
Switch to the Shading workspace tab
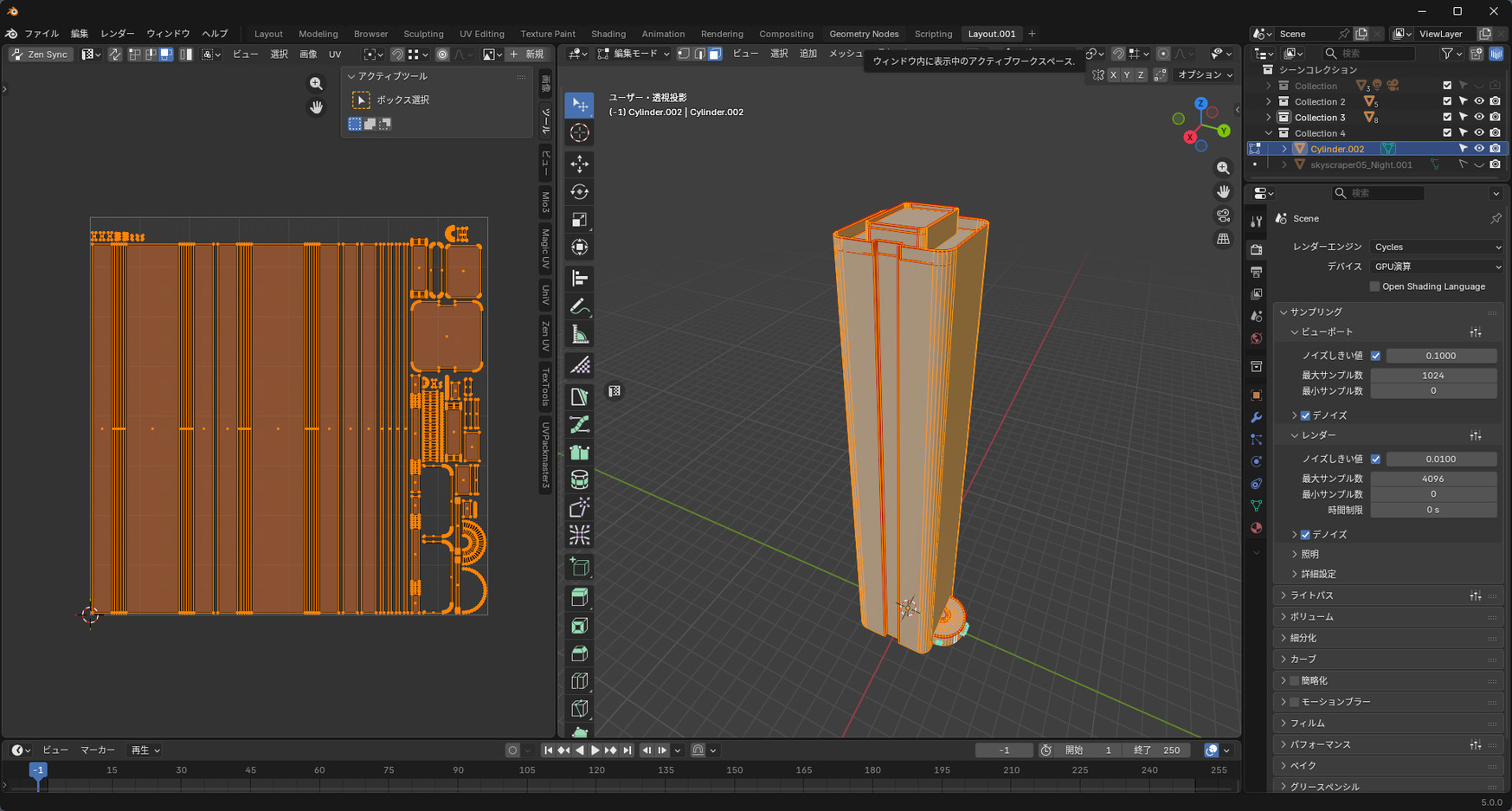608,34
